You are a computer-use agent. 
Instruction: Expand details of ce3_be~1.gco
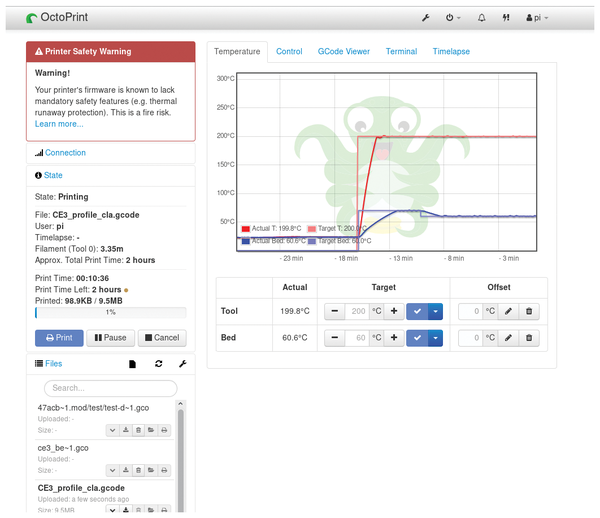point(112,470)
